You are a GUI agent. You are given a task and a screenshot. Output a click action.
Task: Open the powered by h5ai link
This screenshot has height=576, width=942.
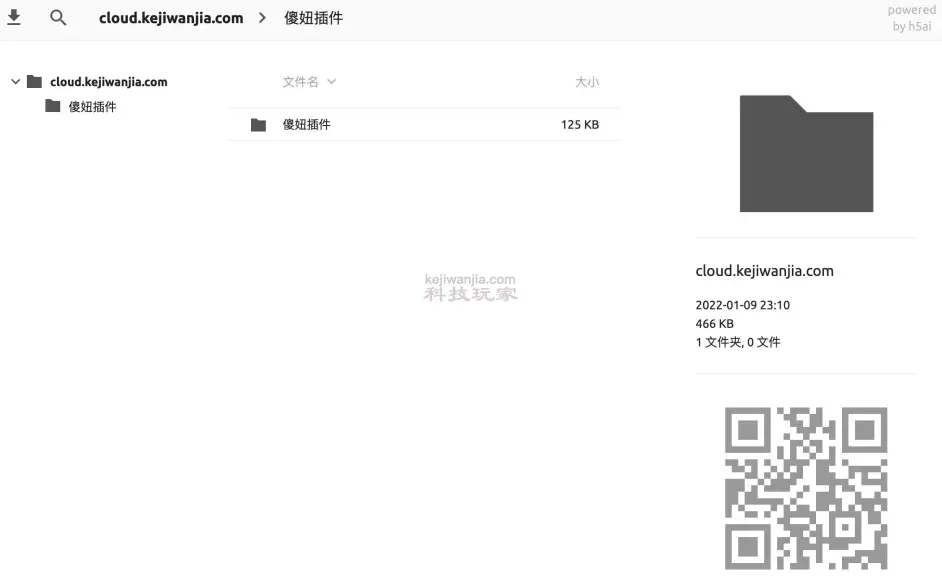[911, 18]
